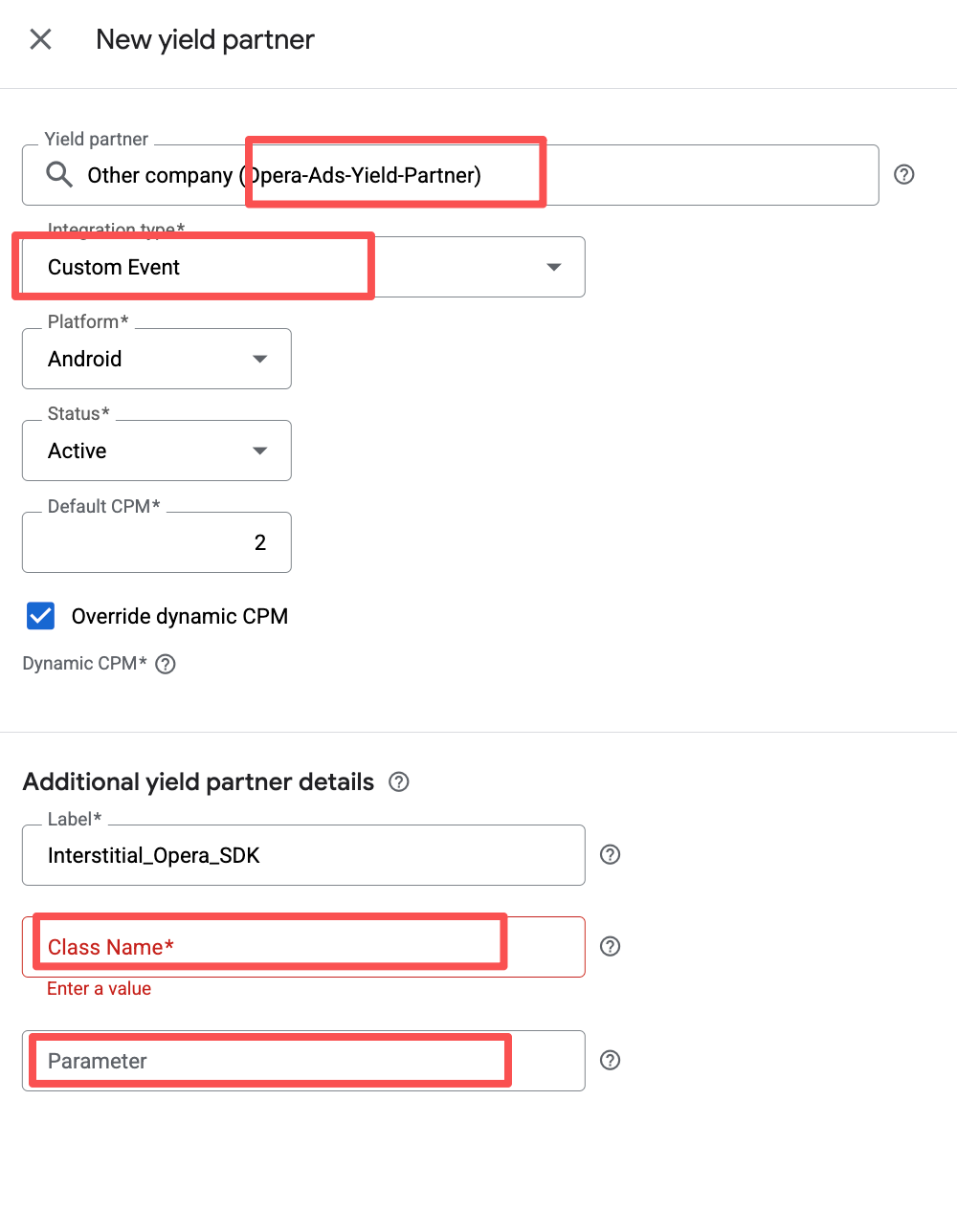Edit the Label field Interstitial_Opera_SDK
957x1232 pixels.
pyautogui.click(x=303, y=855)
